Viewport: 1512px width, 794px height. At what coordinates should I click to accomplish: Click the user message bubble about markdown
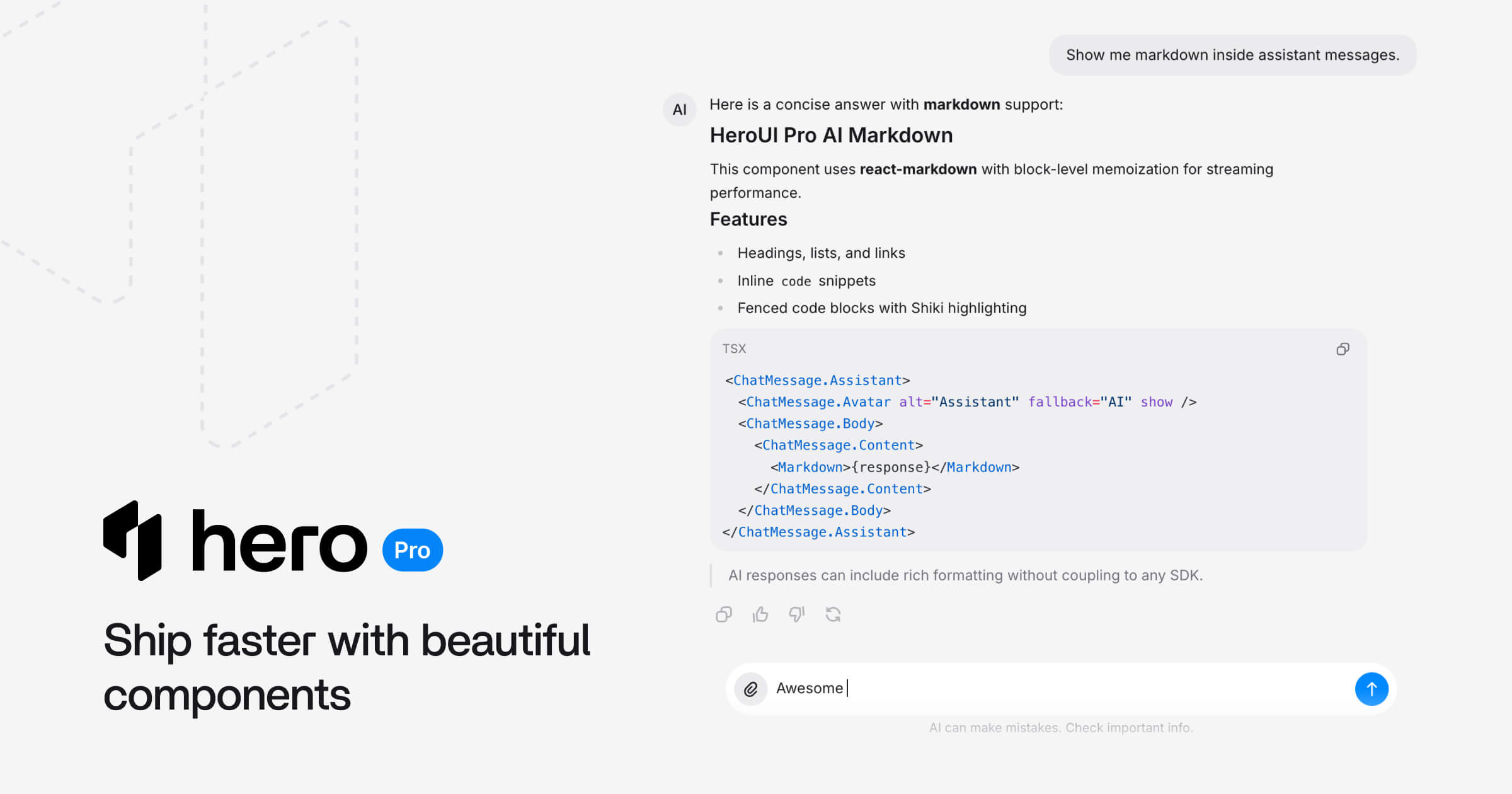click(x=1233, y=55)
